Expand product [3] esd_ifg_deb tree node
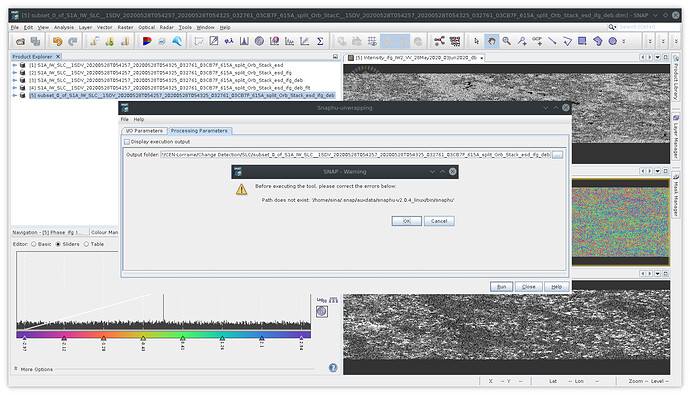690x395 pixels. [15, 80]
